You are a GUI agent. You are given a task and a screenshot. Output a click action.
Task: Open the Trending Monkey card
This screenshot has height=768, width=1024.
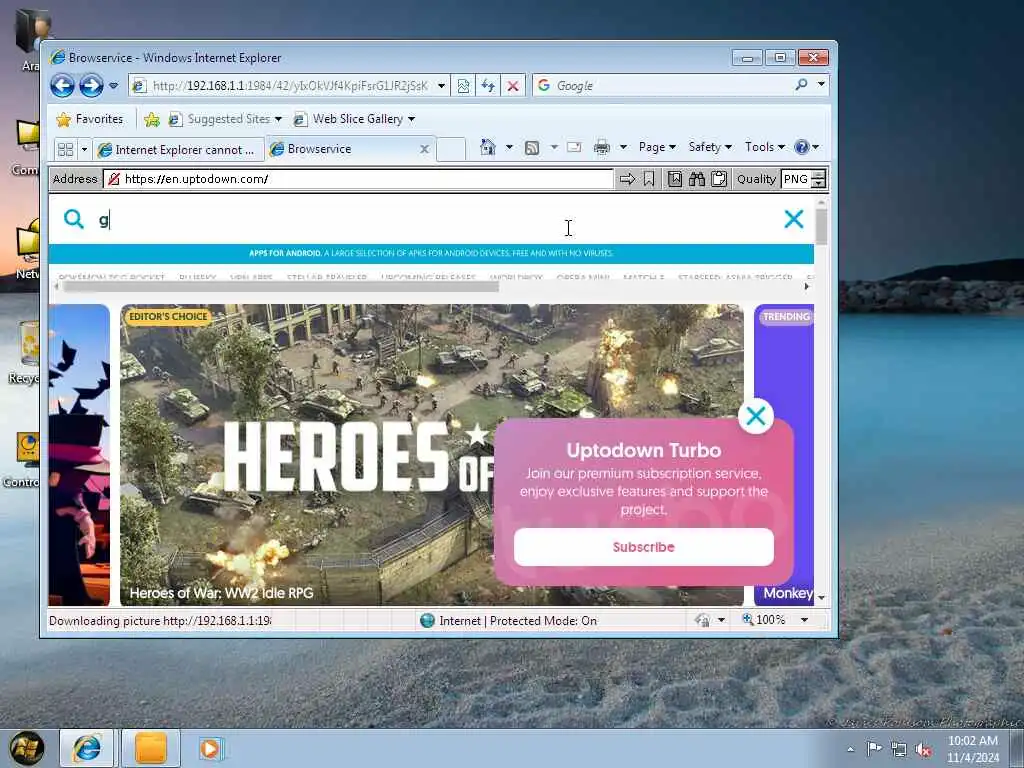784,455
